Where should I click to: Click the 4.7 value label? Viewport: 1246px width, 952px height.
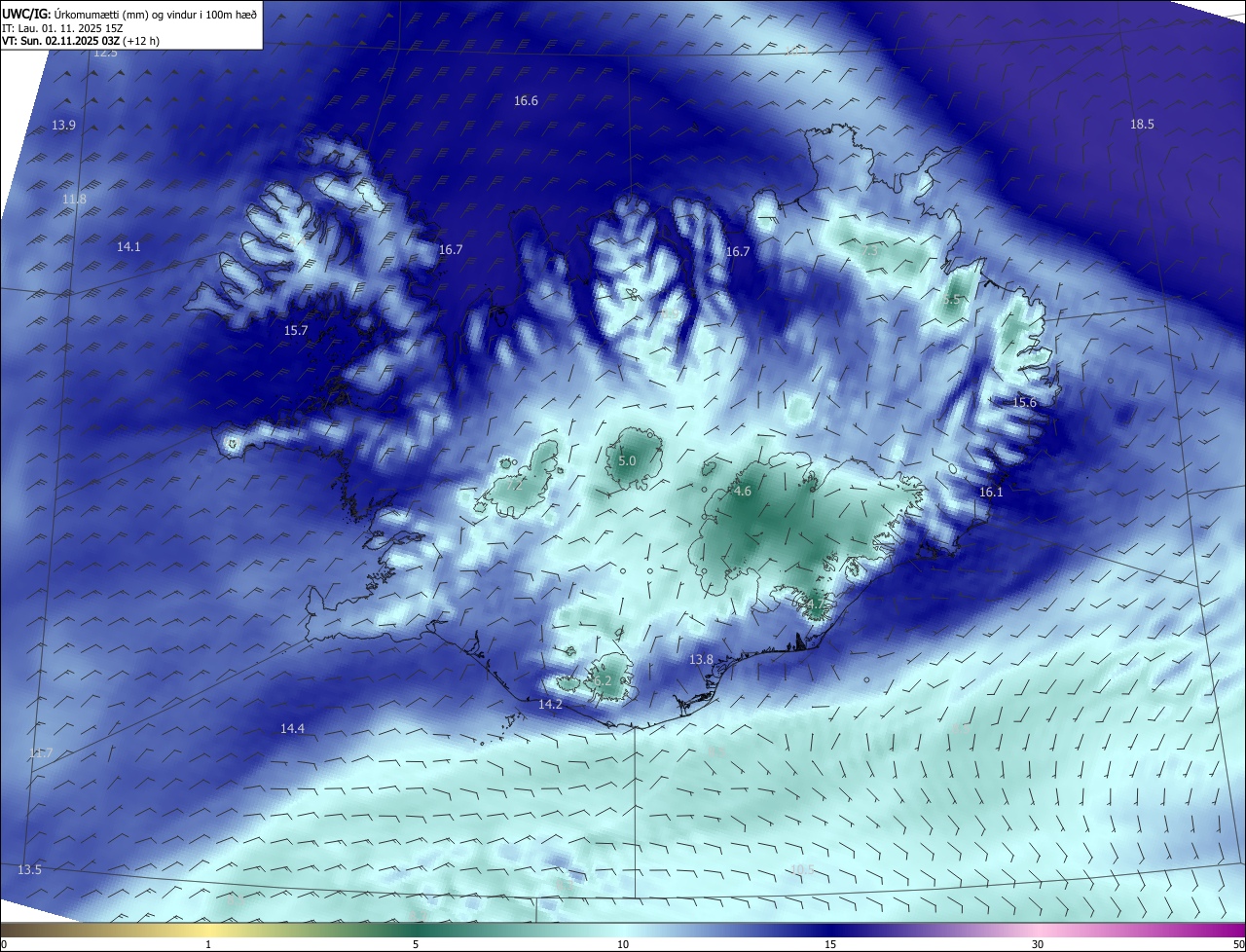(815, 605)
